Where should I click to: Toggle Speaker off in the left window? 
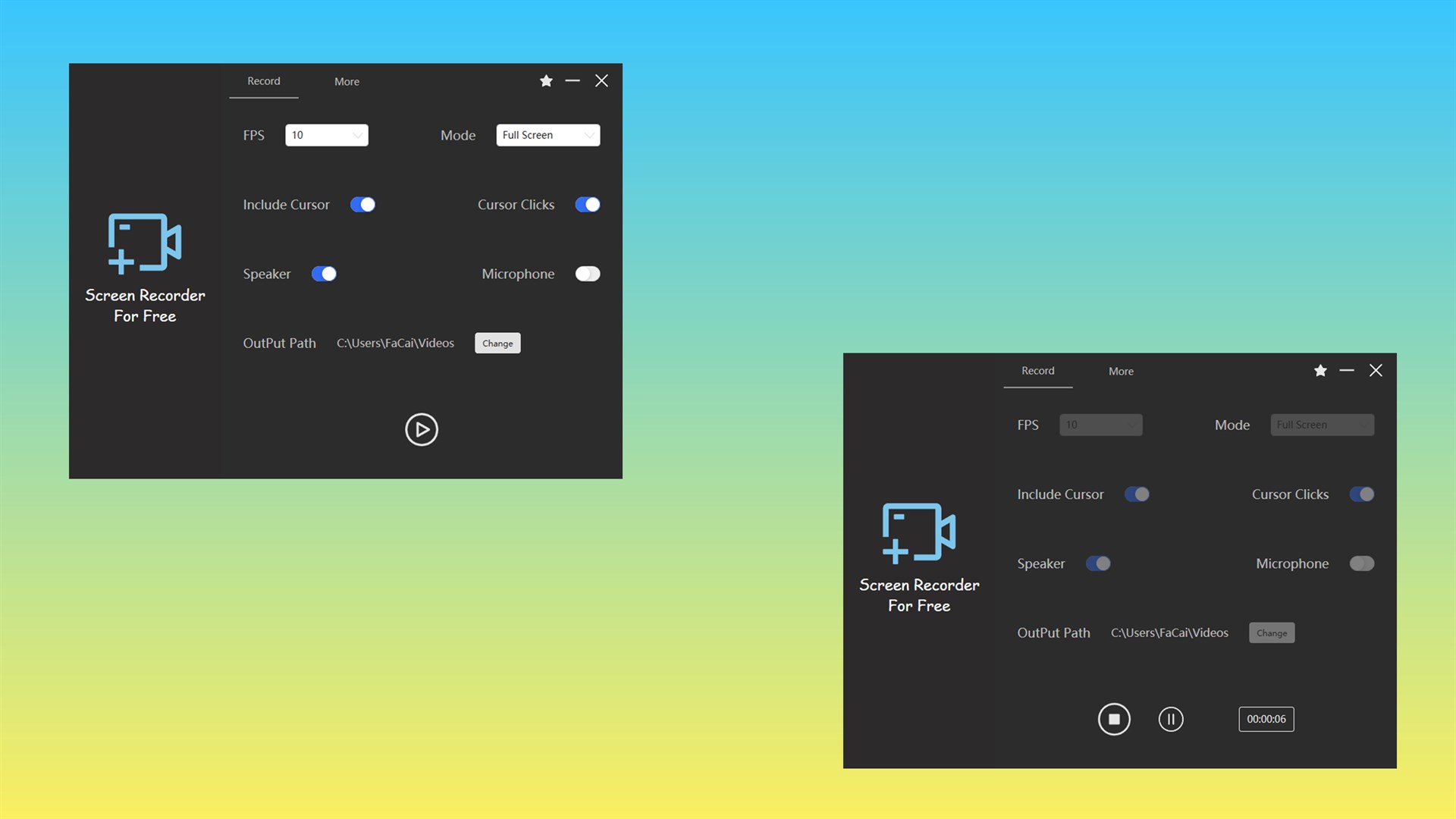(x=324, y=274)
